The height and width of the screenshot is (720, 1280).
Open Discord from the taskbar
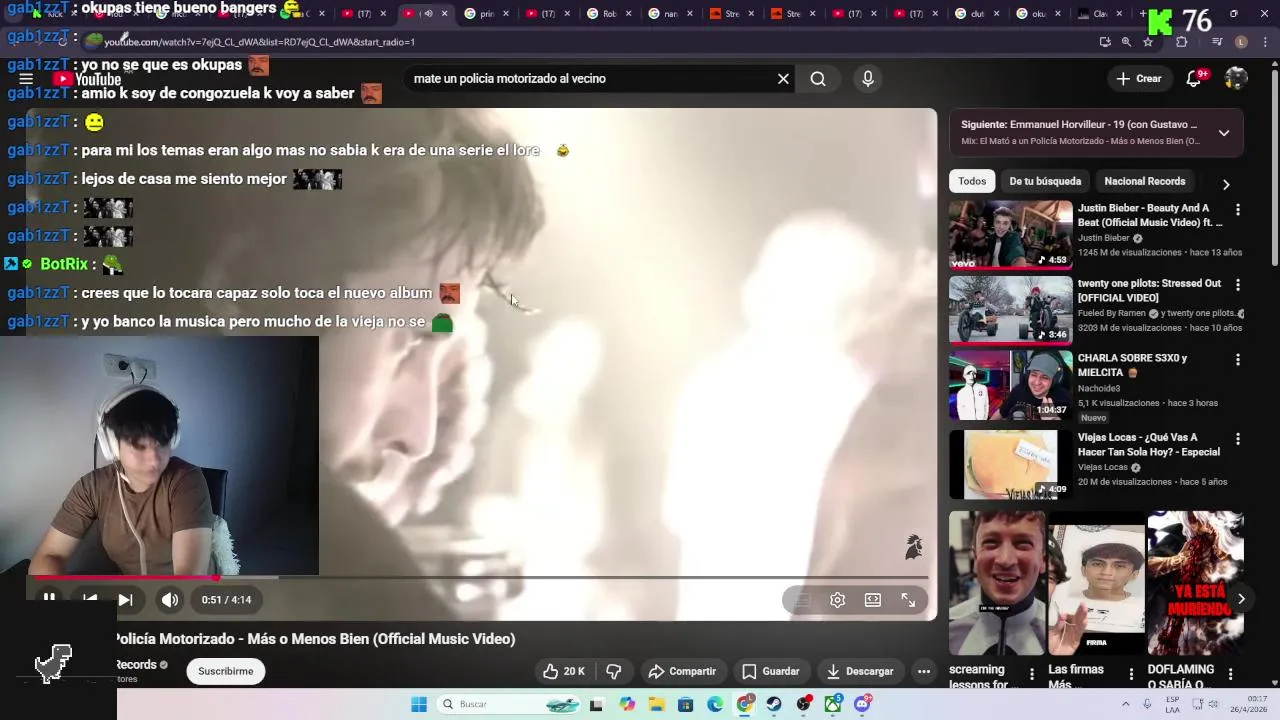862,704
